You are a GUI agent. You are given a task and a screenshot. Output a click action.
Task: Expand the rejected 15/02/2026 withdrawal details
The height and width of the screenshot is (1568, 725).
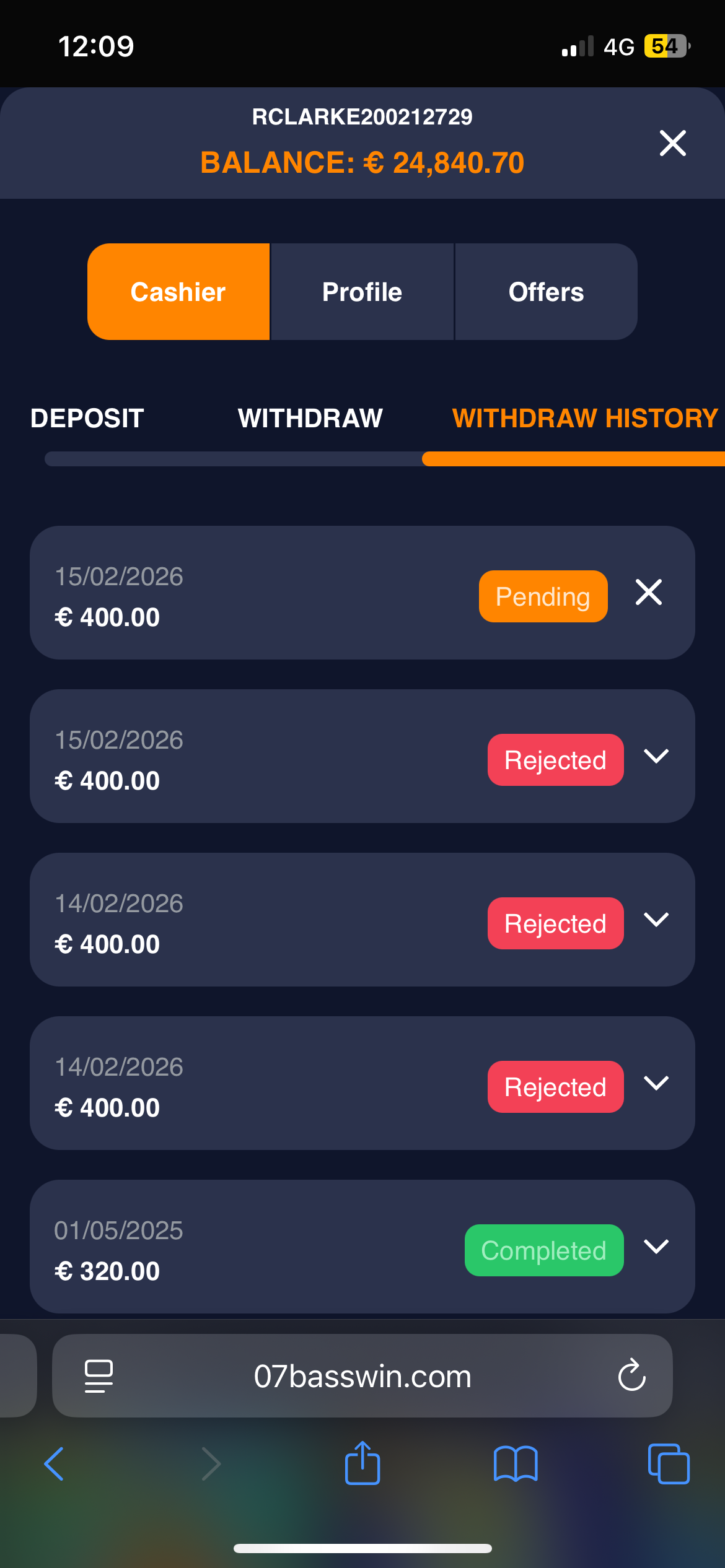point(656,756)
